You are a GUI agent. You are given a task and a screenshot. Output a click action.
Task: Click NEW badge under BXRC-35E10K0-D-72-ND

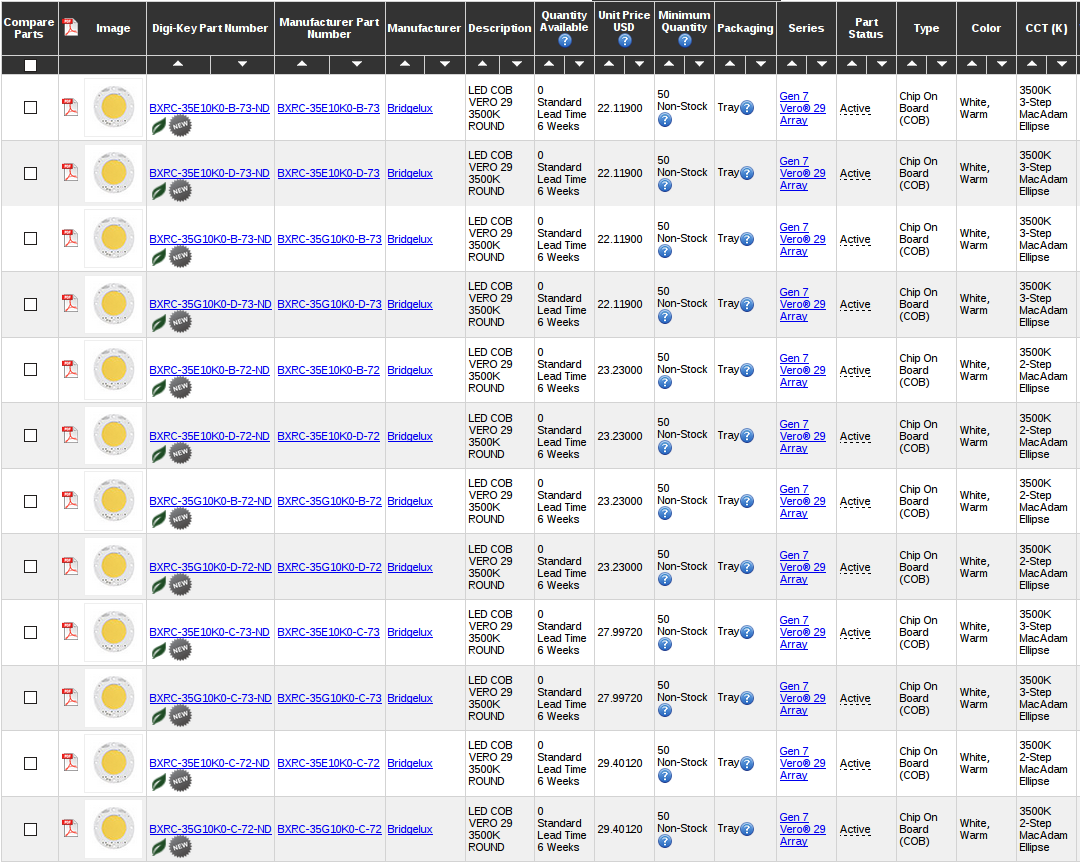pyautogui.click(x=180, y=453)
